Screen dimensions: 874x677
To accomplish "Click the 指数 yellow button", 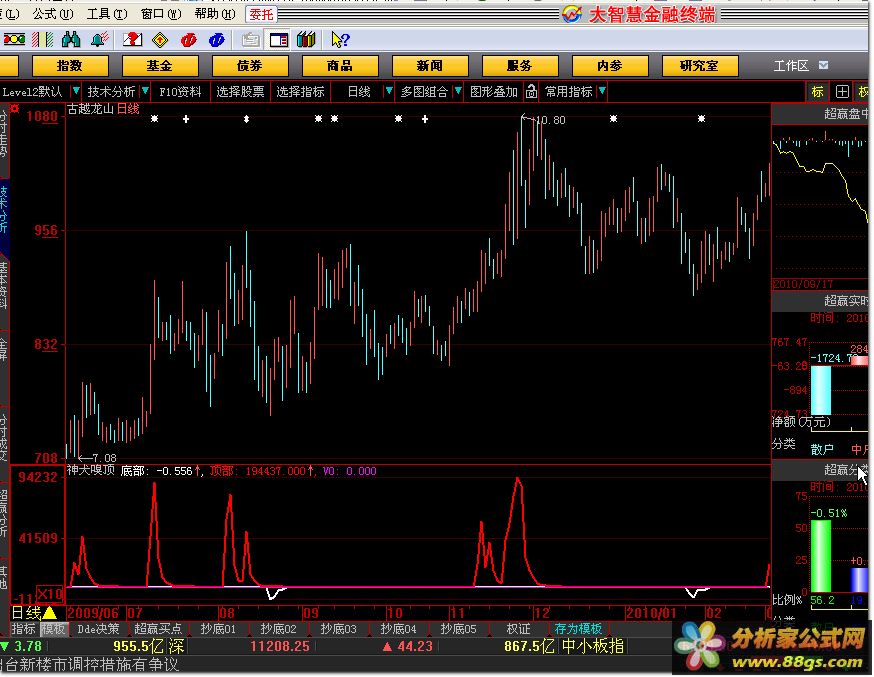I will tap(70, 66).
